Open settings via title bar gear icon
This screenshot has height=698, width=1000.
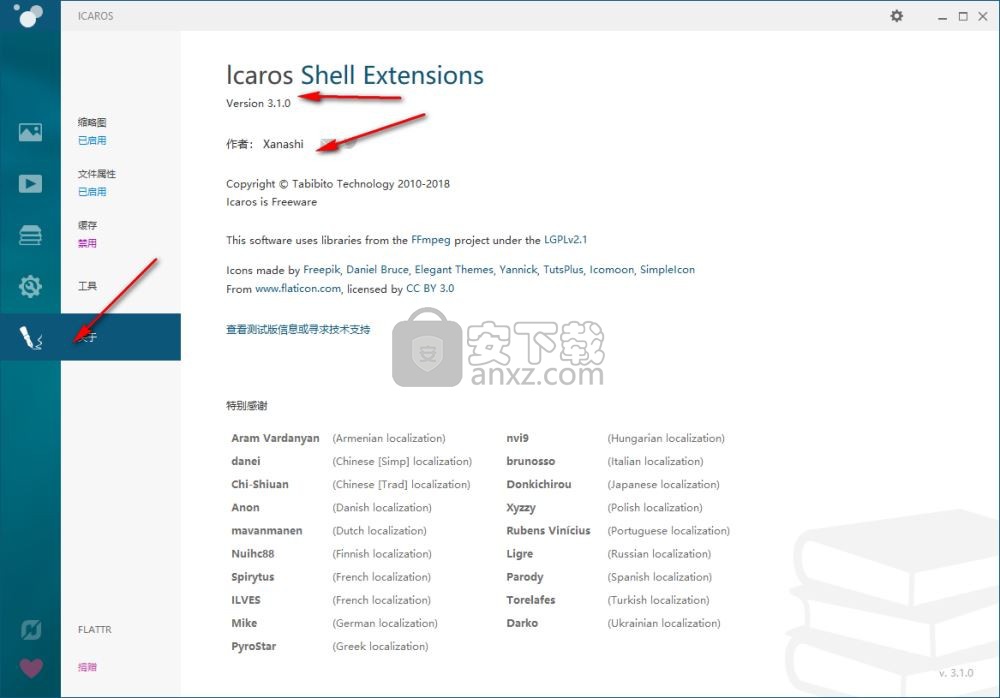coord(897,16)
